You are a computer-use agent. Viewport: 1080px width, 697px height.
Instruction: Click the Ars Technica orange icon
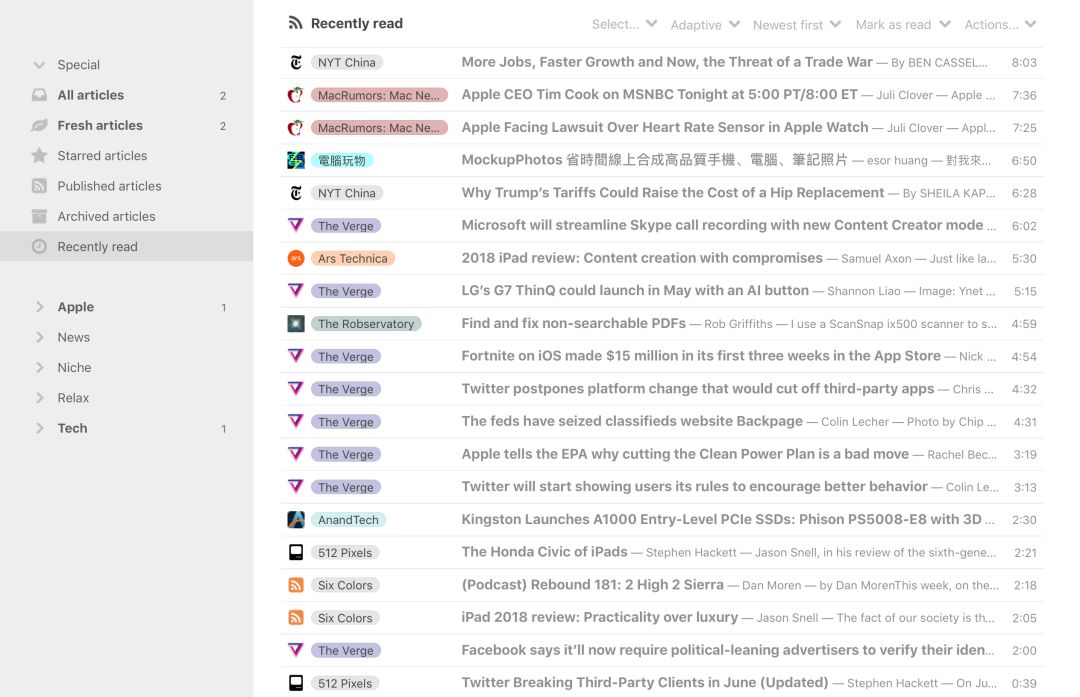(296, 258)
